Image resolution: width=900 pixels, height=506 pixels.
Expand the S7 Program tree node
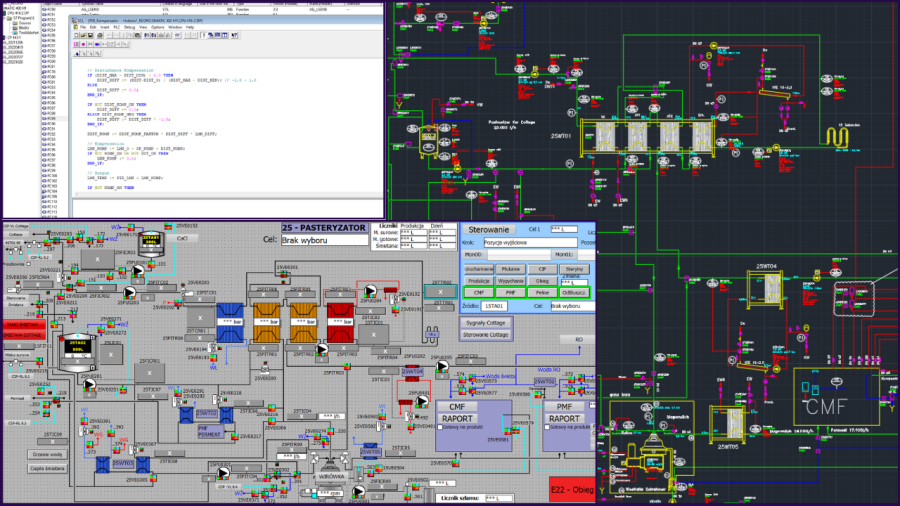[9, 17]
